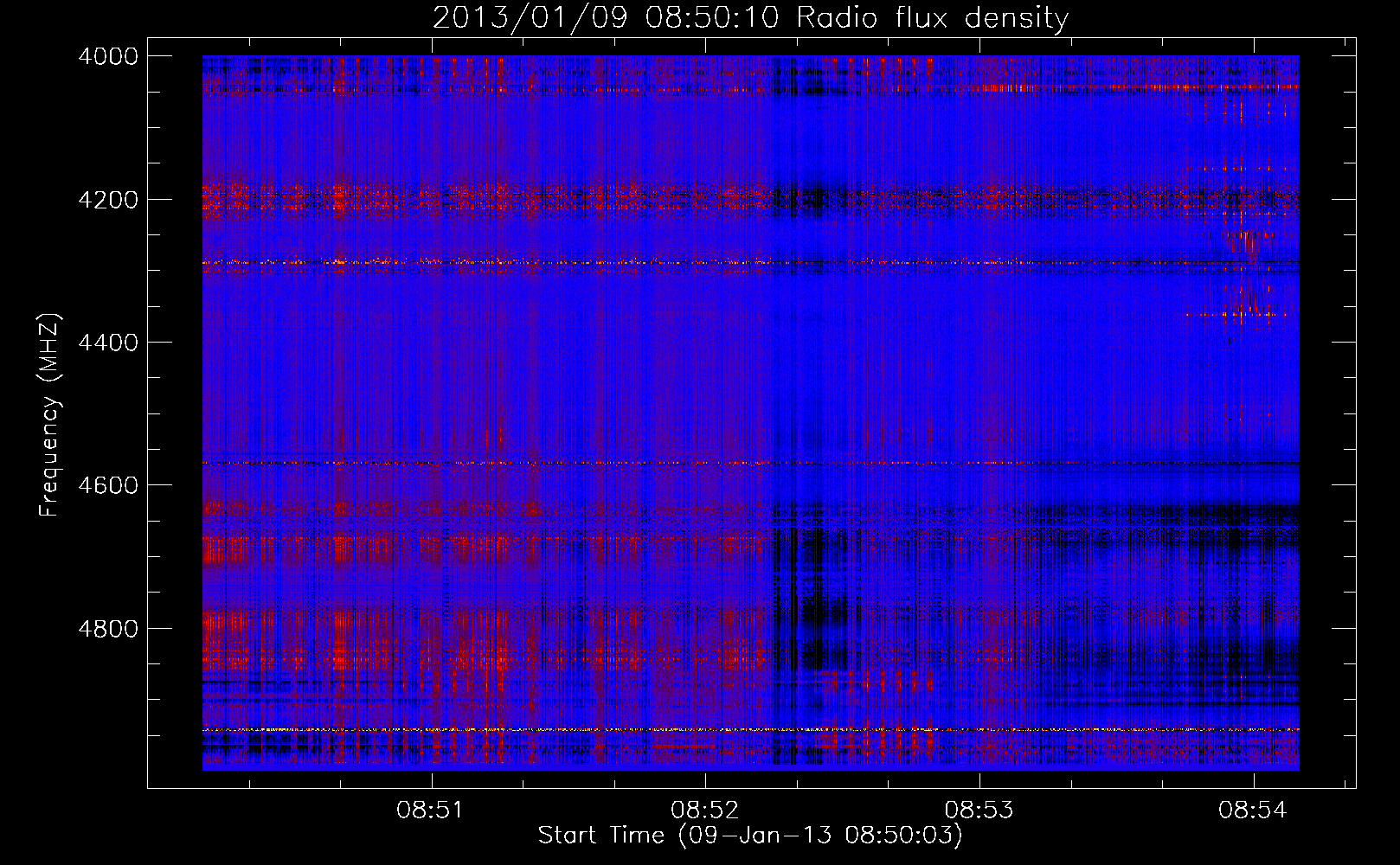Select the 4400 frequency tick label
This screenshot has height=865, width=1400.
coord(108,343)
